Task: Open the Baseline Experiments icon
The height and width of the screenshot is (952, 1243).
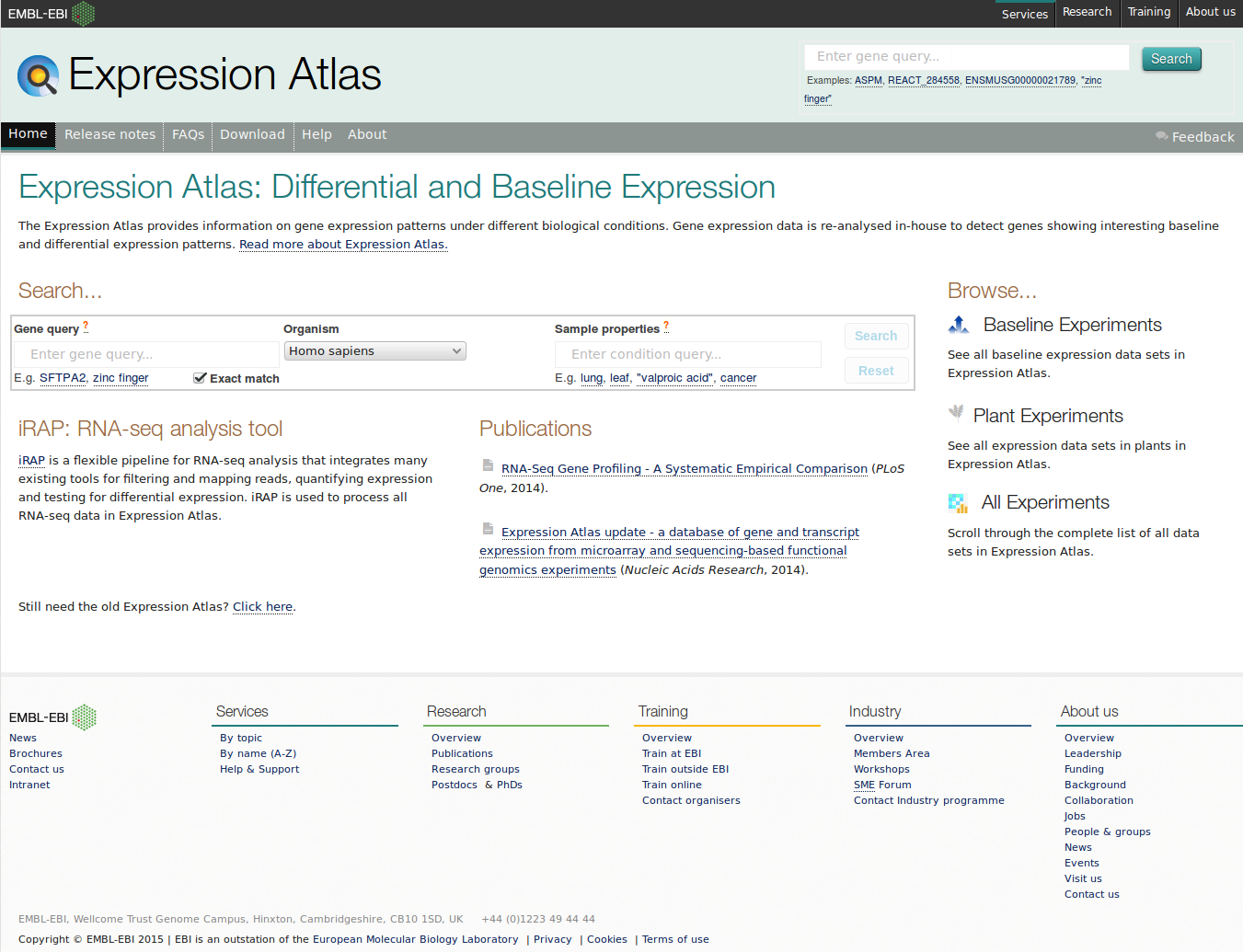Action: click(959, 325)
